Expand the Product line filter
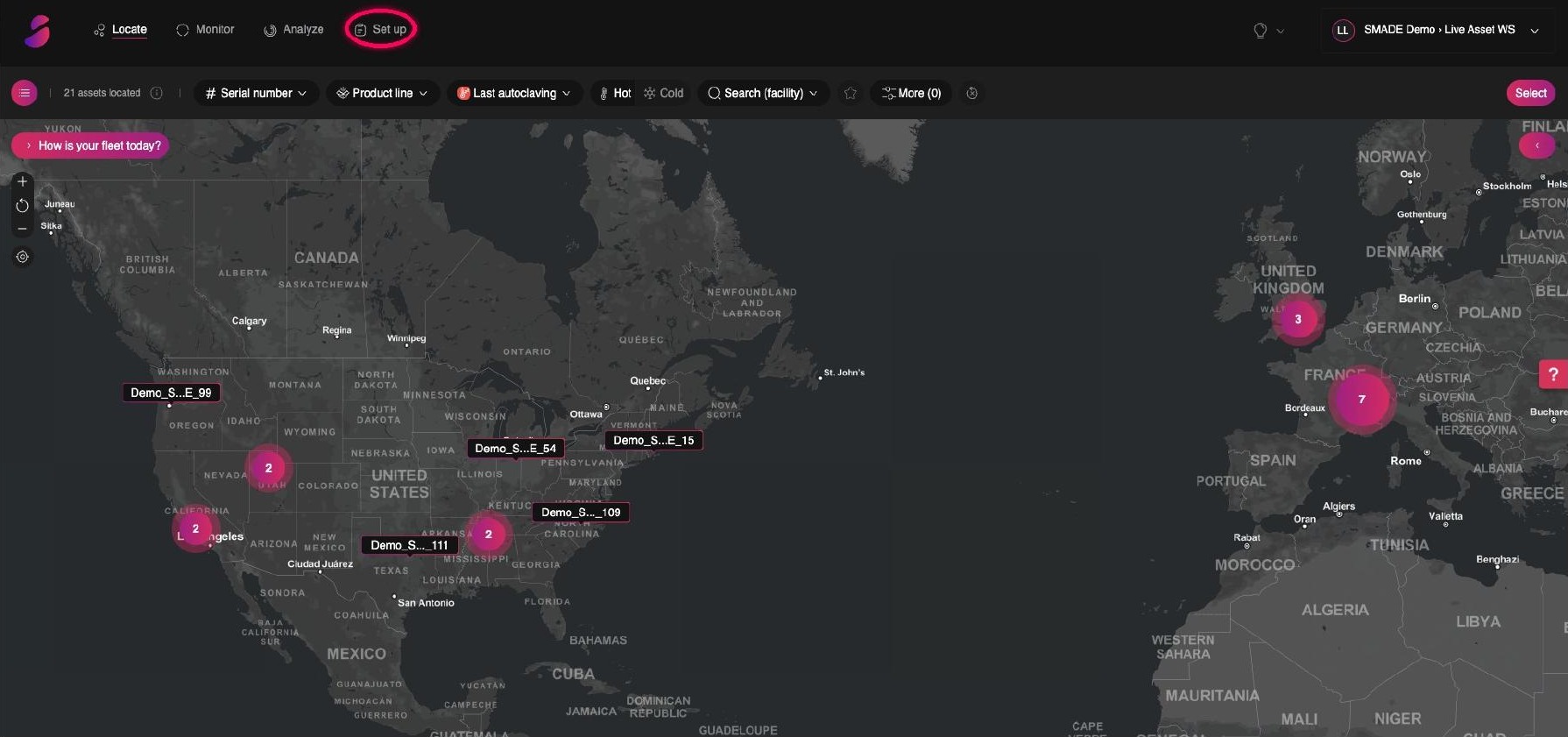Image resolution: width=1568 pixels, height=737 pixels. [382, 93]
